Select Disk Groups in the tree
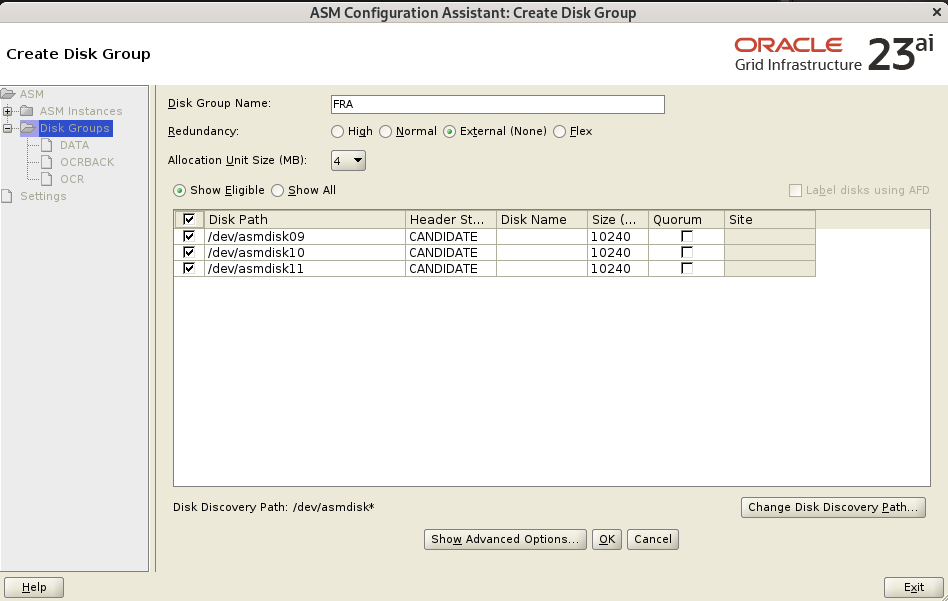This screenshot has width=948, height=601. [75, 128]
